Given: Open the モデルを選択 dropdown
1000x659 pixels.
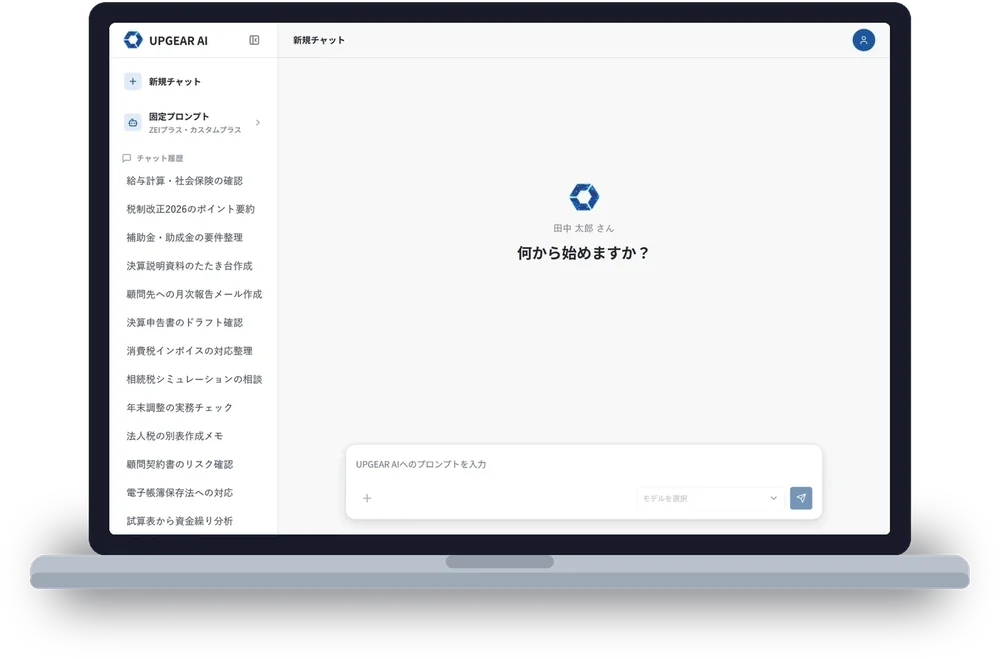Looking at the screenshot, I should point(710,498).
